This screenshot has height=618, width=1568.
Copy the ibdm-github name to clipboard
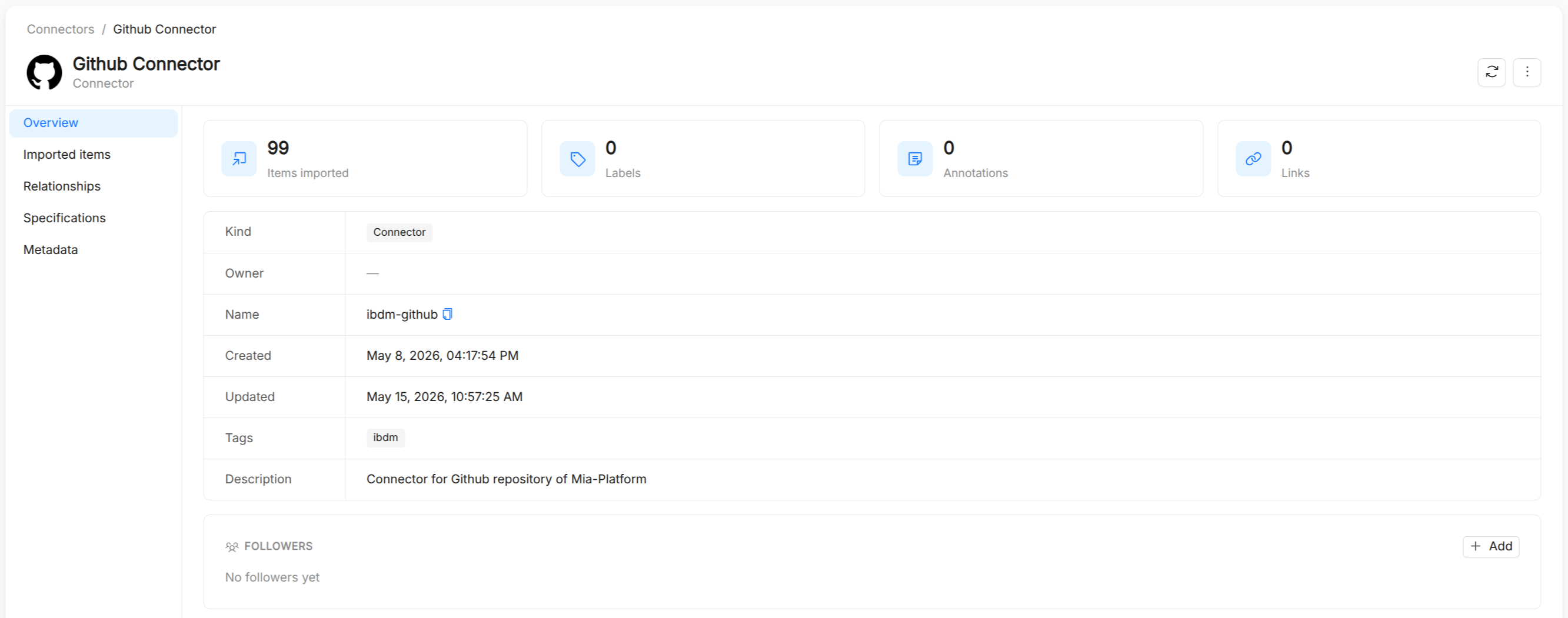pyautogui.click(x=447, y=314)
